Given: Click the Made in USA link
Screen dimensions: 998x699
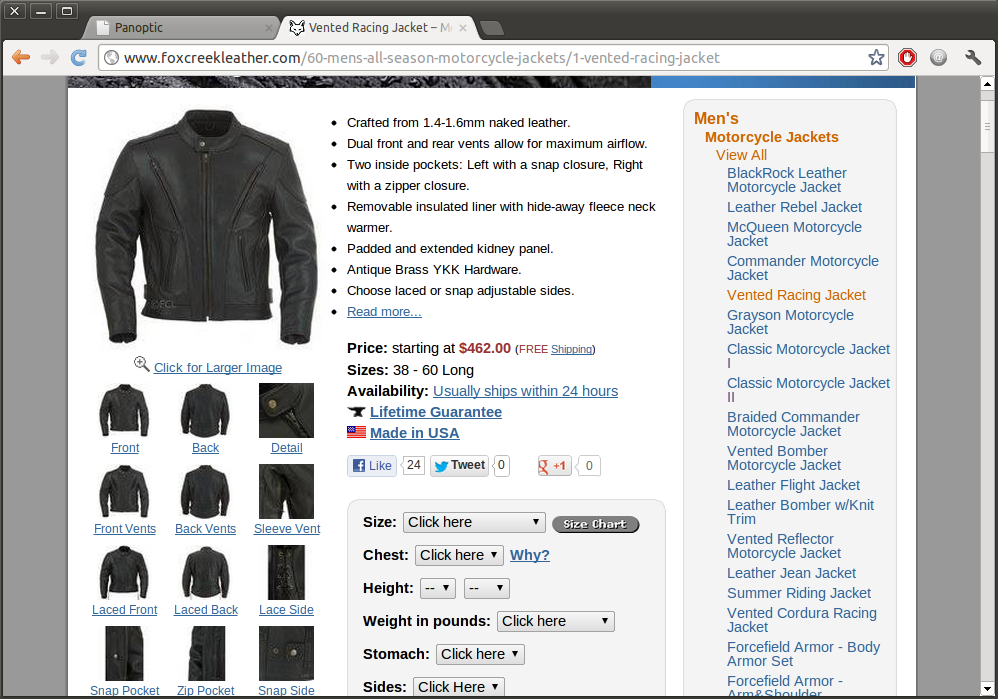Looking at the screenshot, I should pyautogui.click(x=414, y=433).
